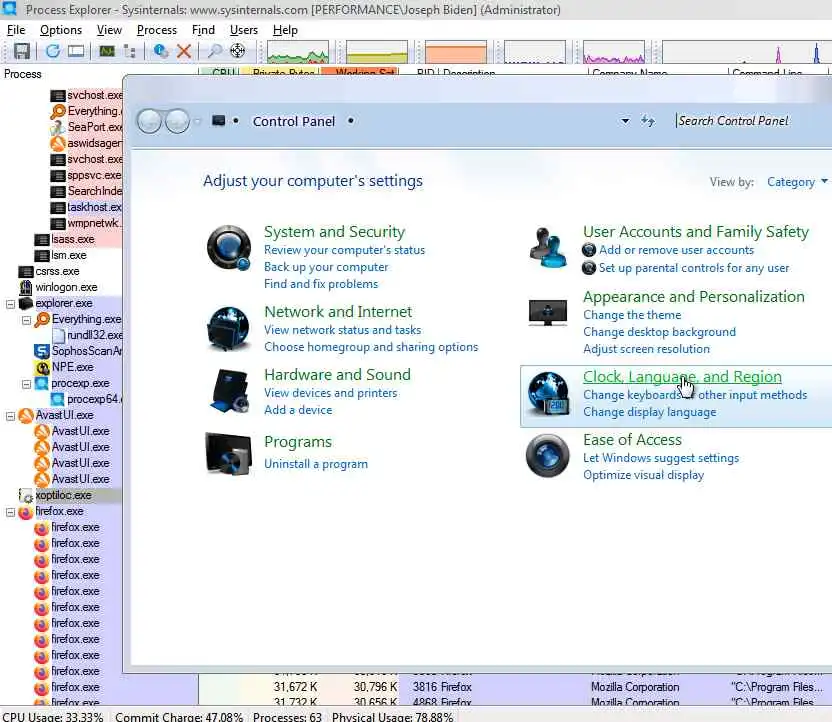832x722 pixels.
Task: Click the Hardware and Sound printer icon
Action: (x=230, y=391)
